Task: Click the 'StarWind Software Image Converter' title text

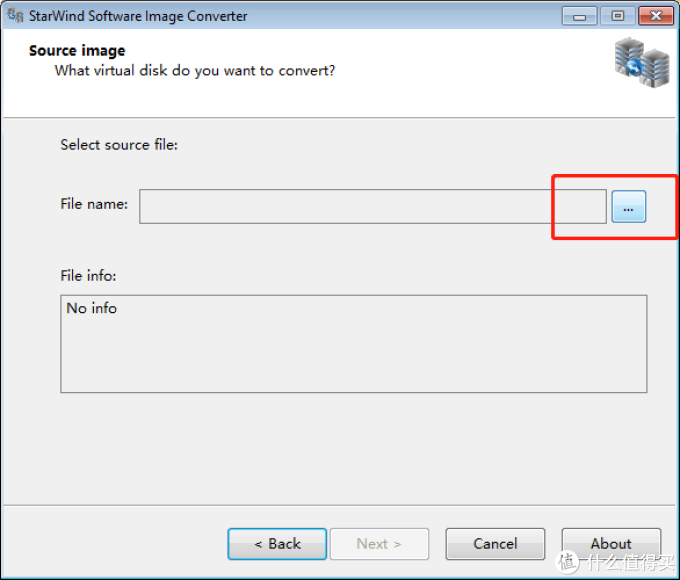Action: (138, 16)
